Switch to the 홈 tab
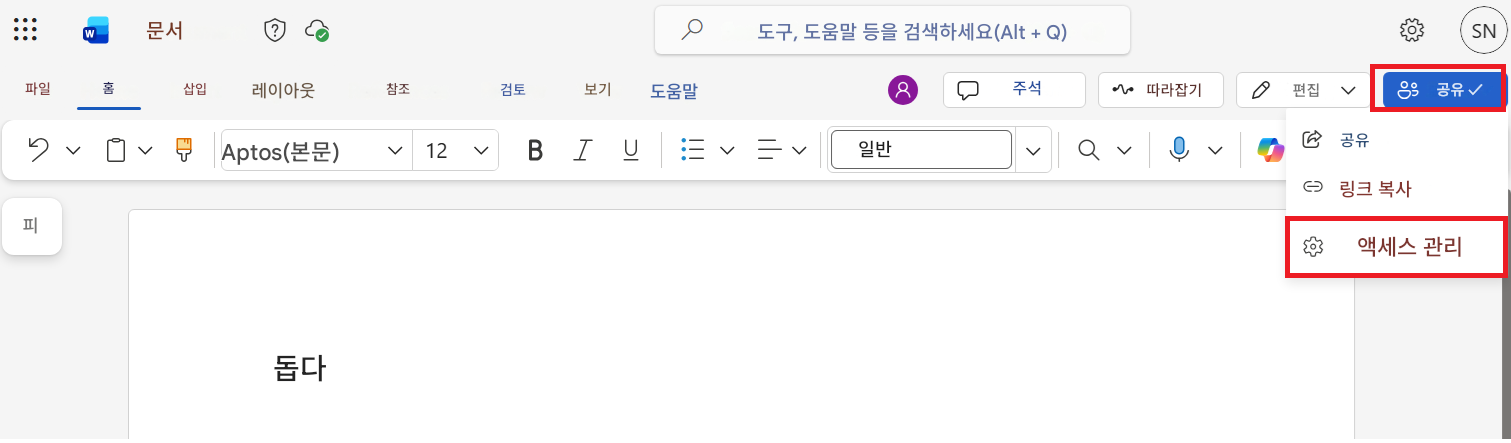The width and height of the screenshot is (1511, 443). [108, 88]
